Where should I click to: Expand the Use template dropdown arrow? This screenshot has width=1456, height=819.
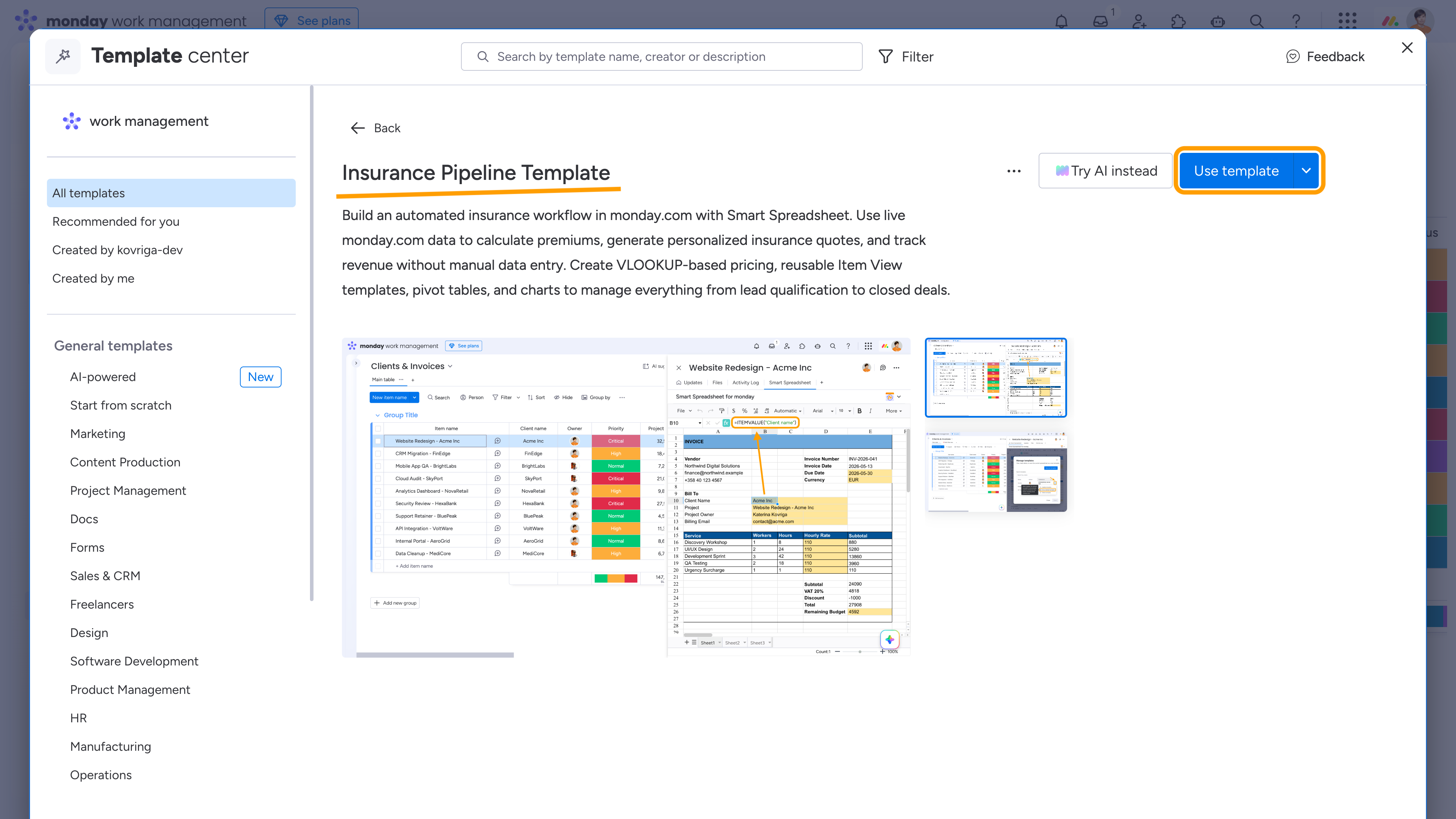pos(1306,171)
